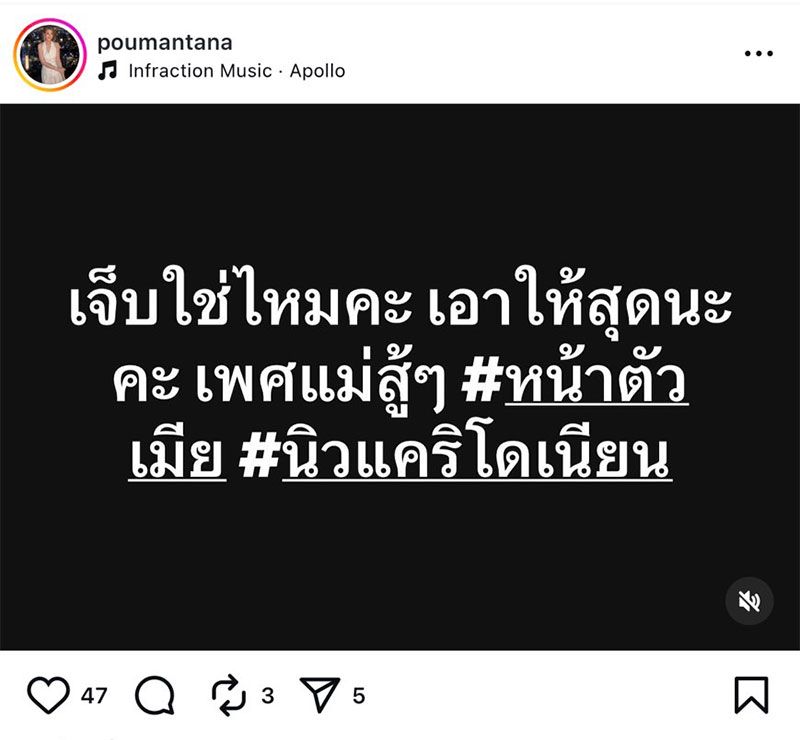Screen dimensions: 800x740
Task: View the 47 likes count
Action: (94, 696)
